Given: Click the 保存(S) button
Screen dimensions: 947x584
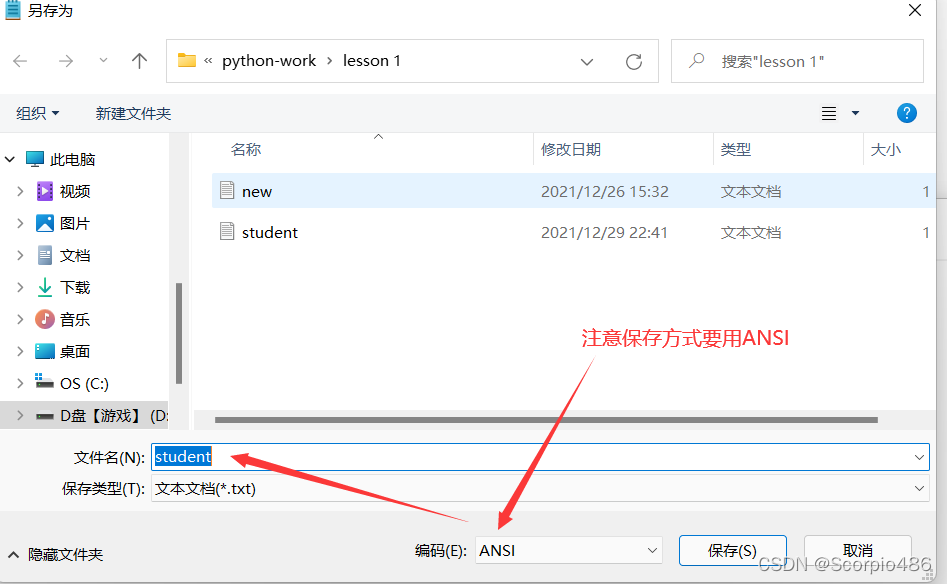Looking at the screenshot, I should tap(732, 550).
